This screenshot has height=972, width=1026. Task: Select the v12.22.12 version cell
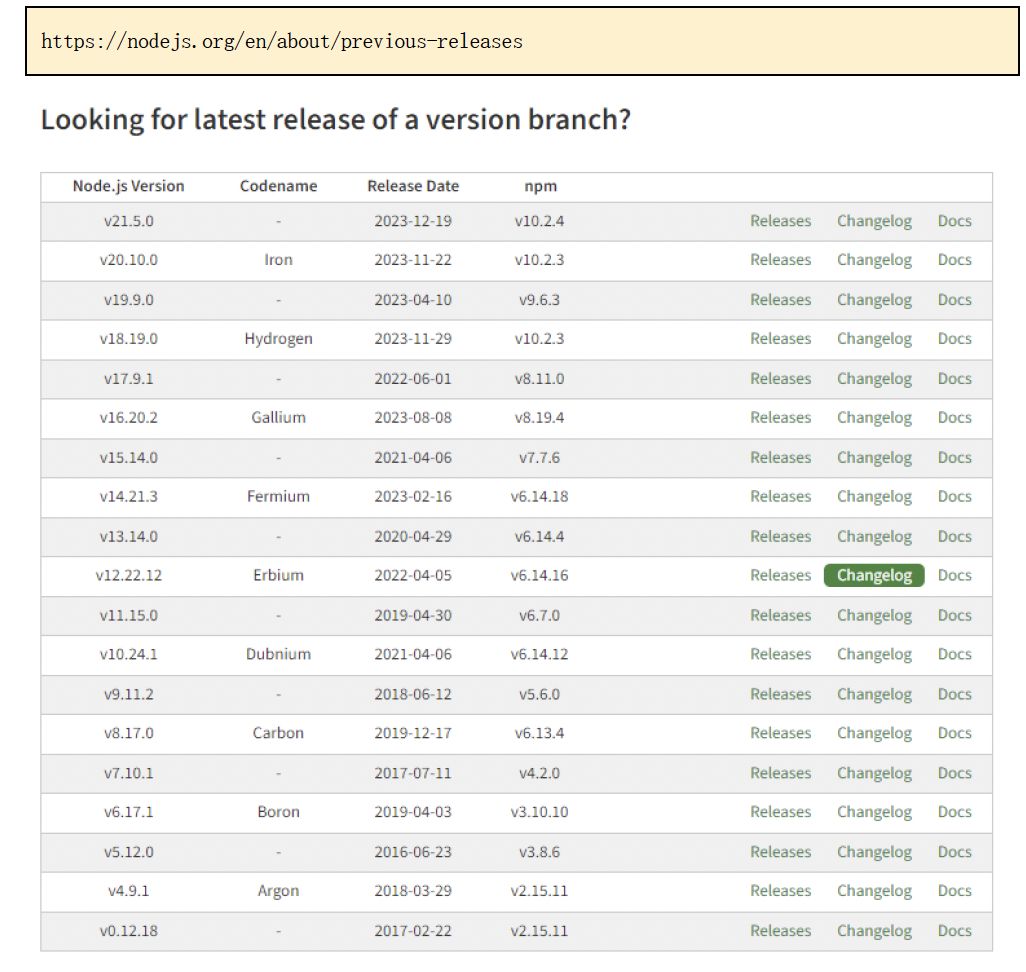click(x=129, y=575)
